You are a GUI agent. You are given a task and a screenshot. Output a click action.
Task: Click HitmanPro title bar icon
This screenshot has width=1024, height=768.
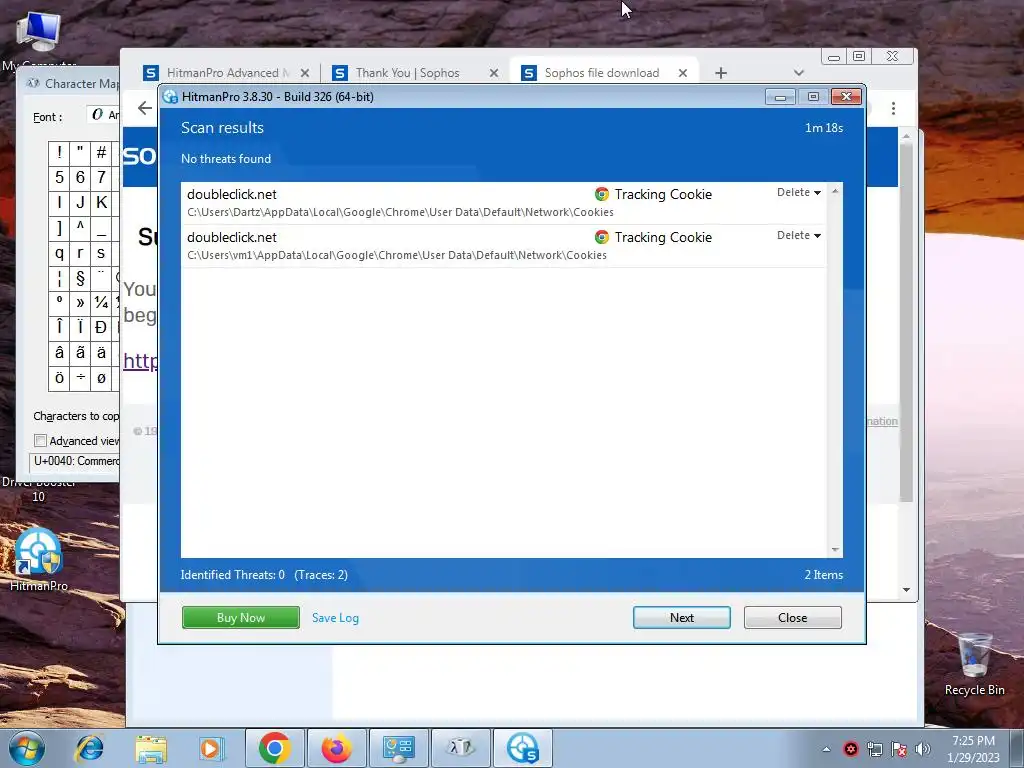click(x=170, y=97)
